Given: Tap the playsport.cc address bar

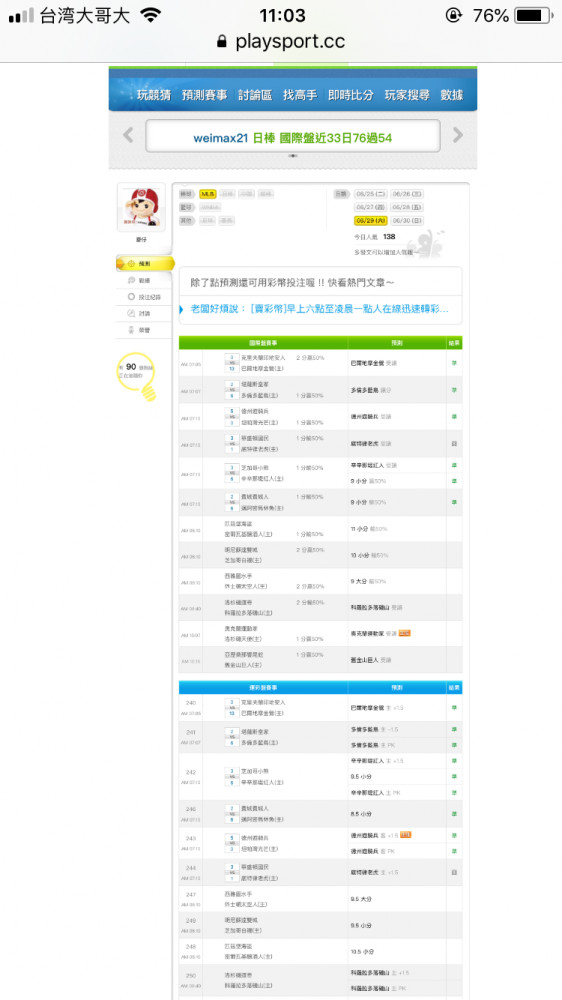Looking at the screenshot, I should coord(281,41).
